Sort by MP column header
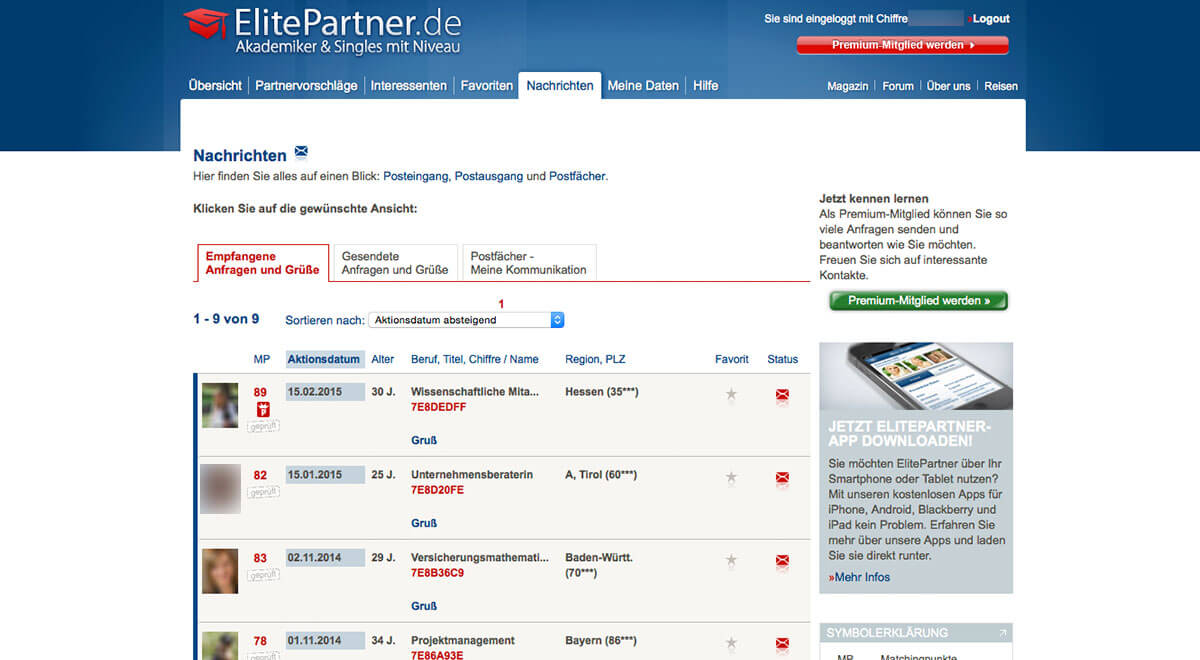This screenshot has width=1200, height=660. [x=262, y=359]
